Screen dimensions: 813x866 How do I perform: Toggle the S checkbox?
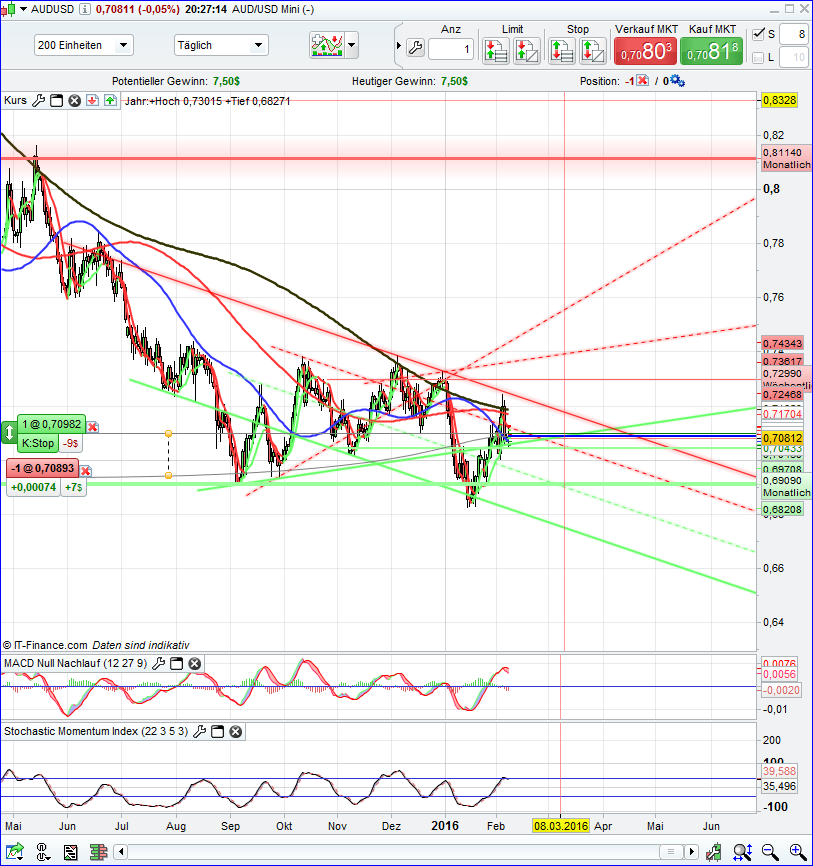point(758,34)
